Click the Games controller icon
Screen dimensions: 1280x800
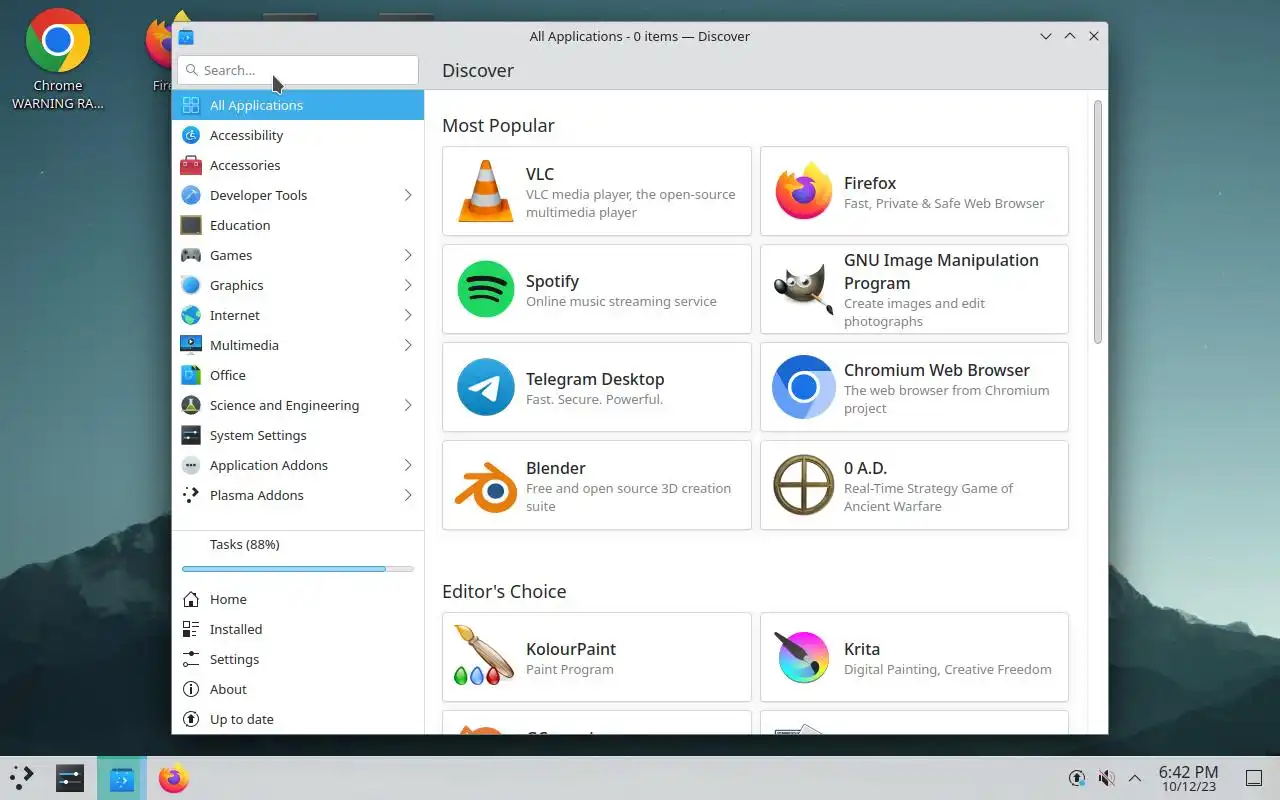pos(191,255)
